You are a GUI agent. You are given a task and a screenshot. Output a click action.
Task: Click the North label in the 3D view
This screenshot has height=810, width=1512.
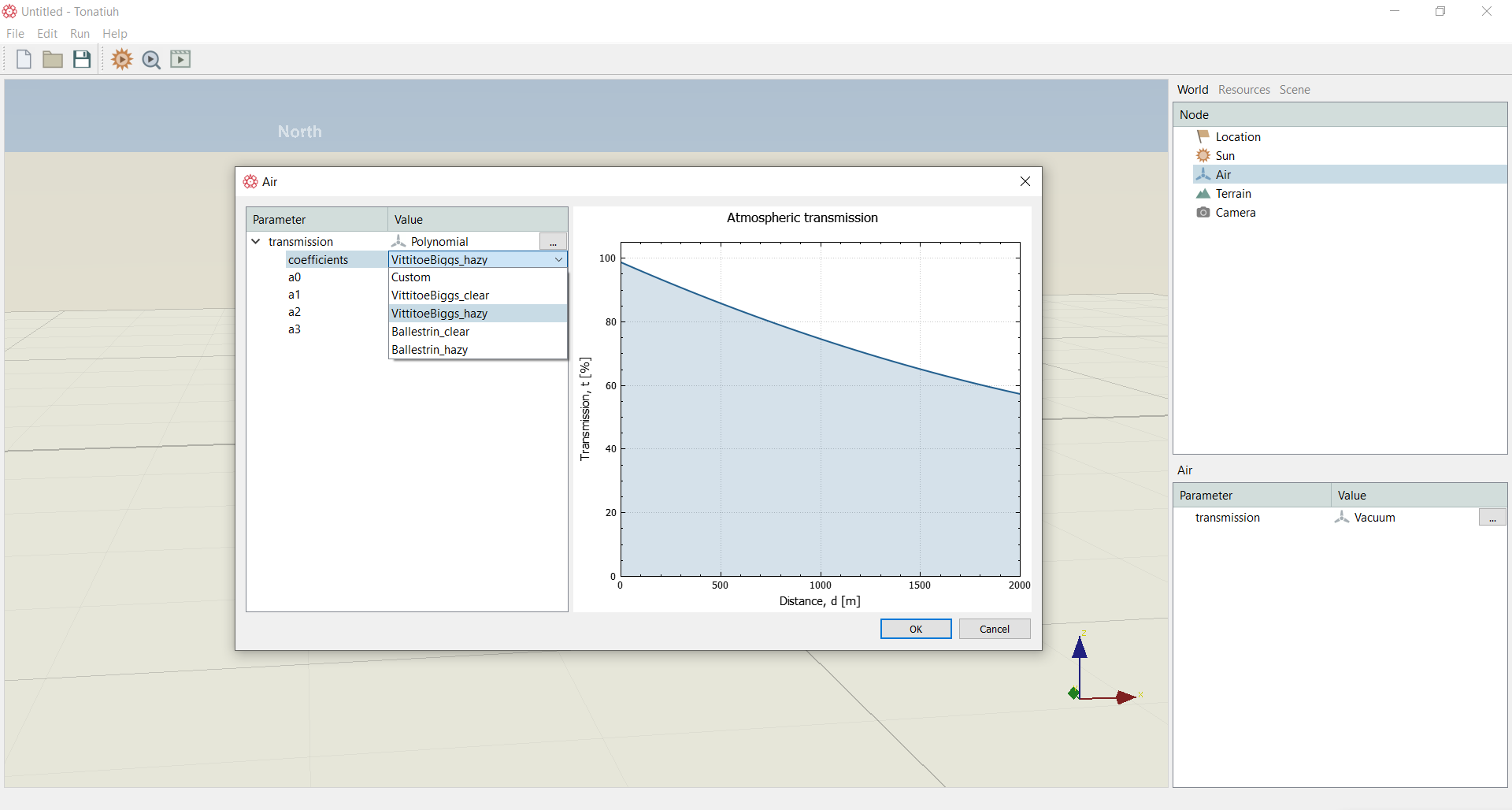tap(300, 132)
